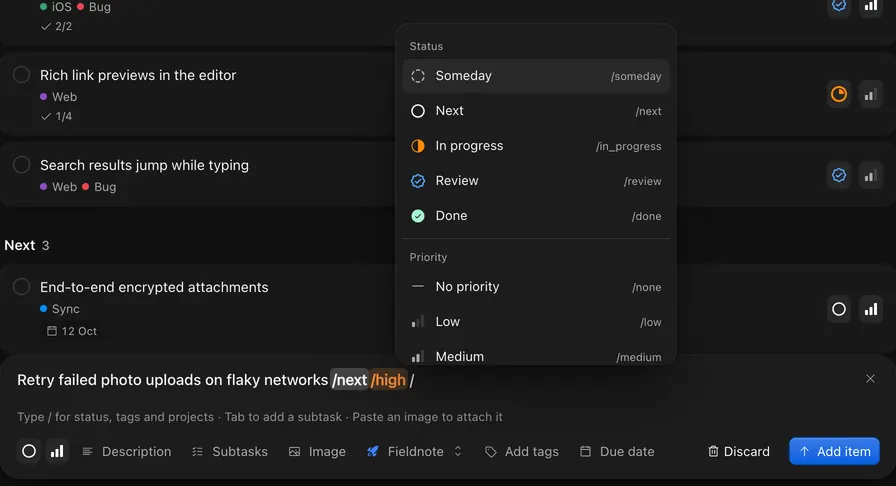Screen dimensions: 896x486
Task: Click the Sync project label
Action: click(x=60, y=309)
